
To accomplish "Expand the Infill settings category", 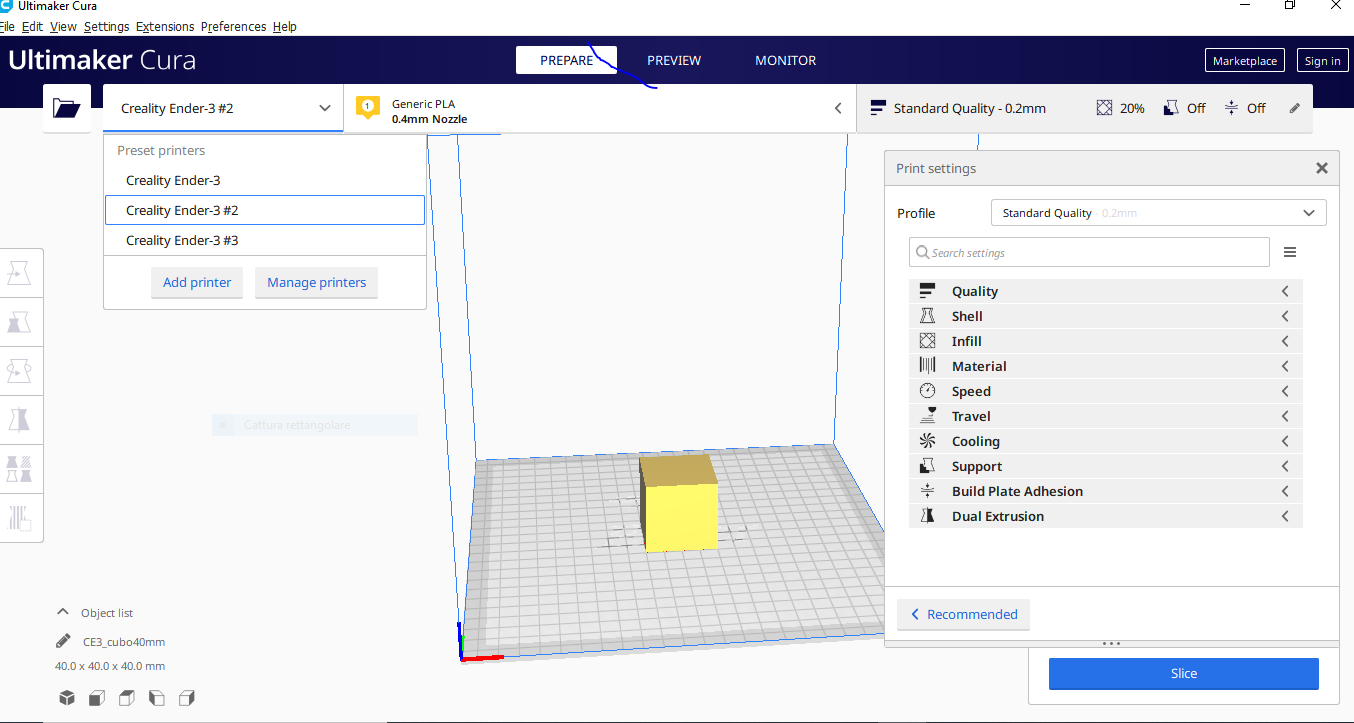I will pyautogui.click(x=1106, y=341).
